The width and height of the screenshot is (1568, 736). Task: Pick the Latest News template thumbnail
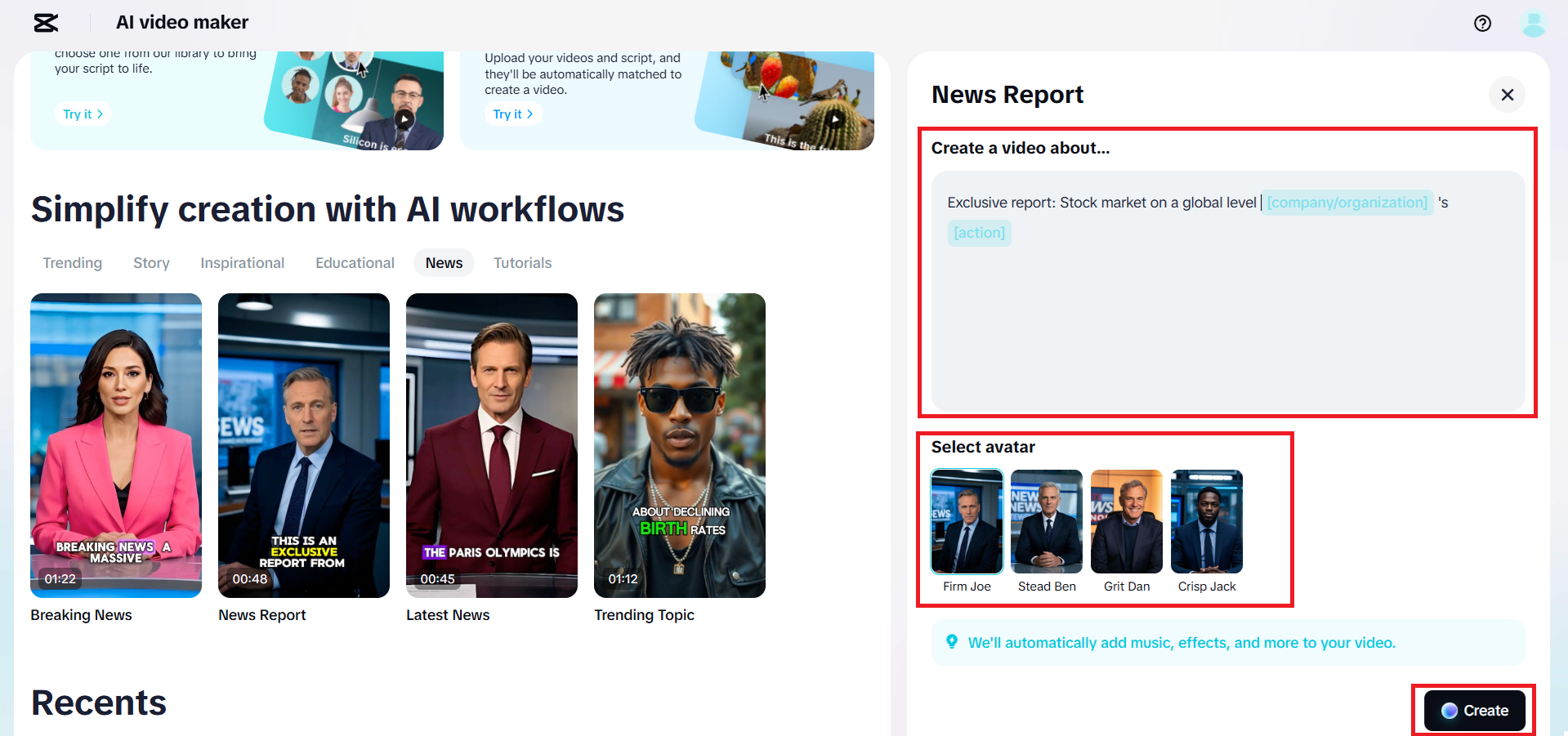492,445
